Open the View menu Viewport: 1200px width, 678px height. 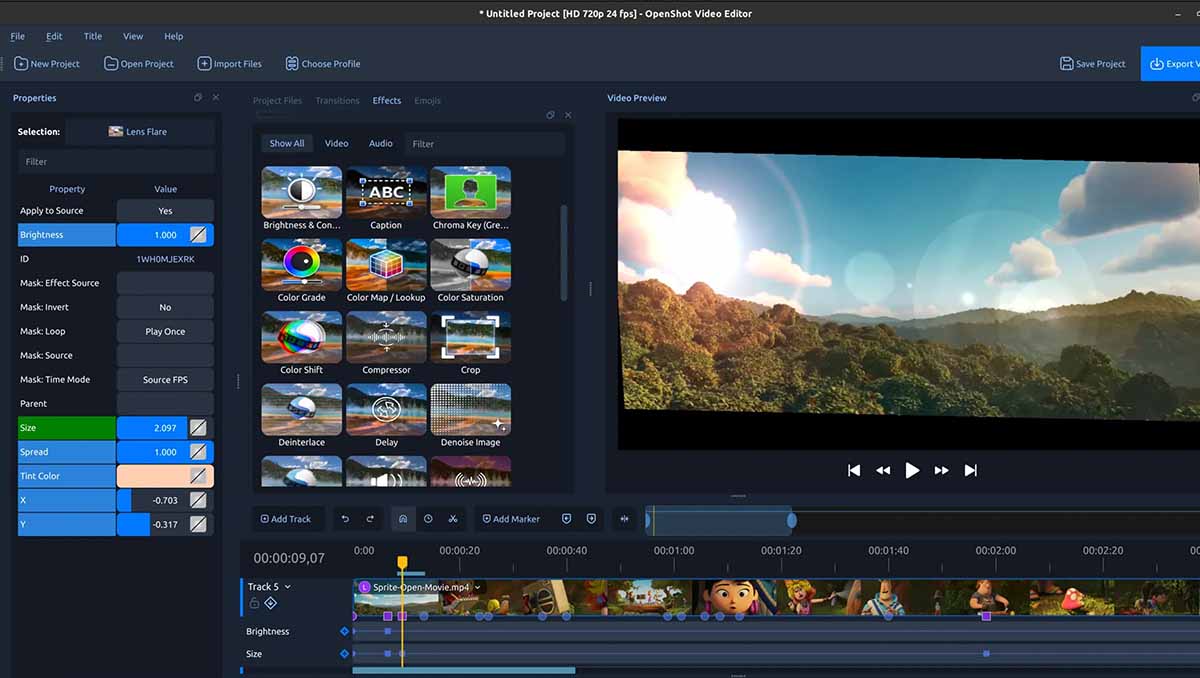click(x=133, y=36)
